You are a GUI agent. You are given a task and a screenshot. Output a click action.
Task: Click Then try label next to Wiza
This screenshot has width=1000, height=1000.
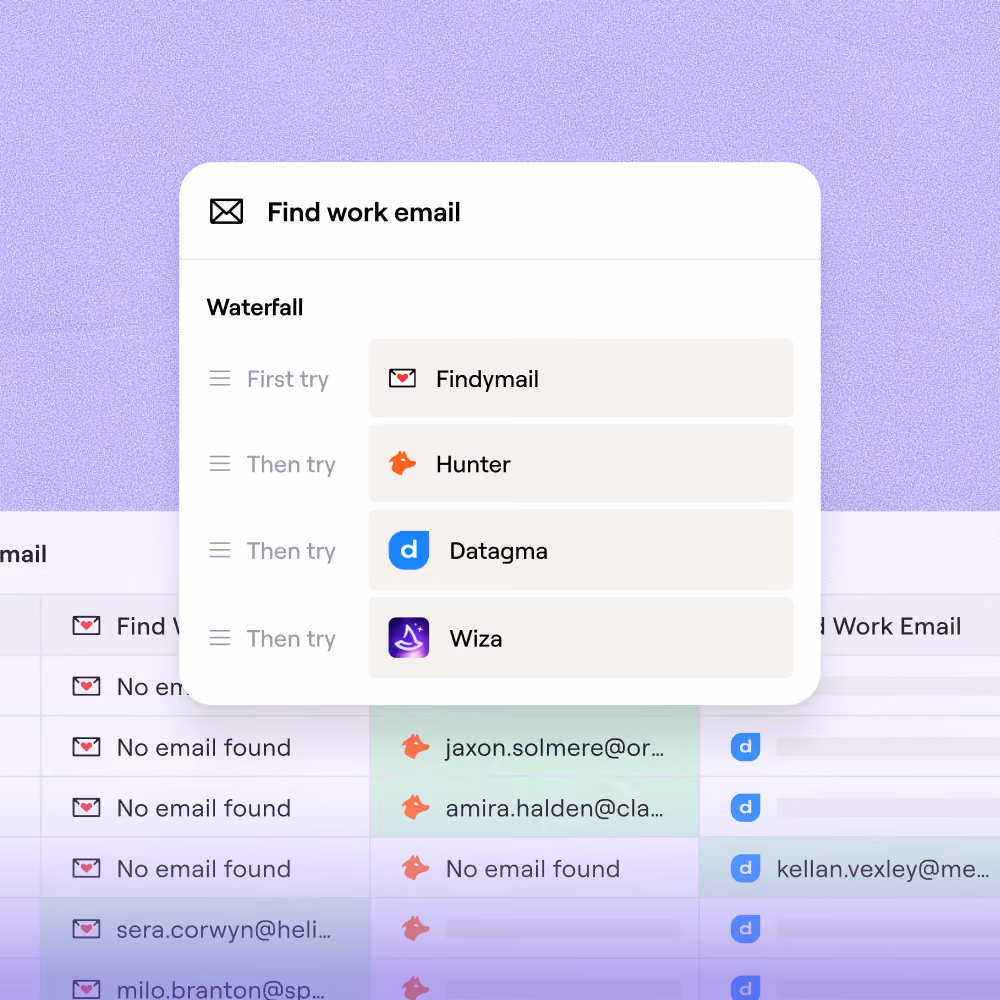[291, 639]
